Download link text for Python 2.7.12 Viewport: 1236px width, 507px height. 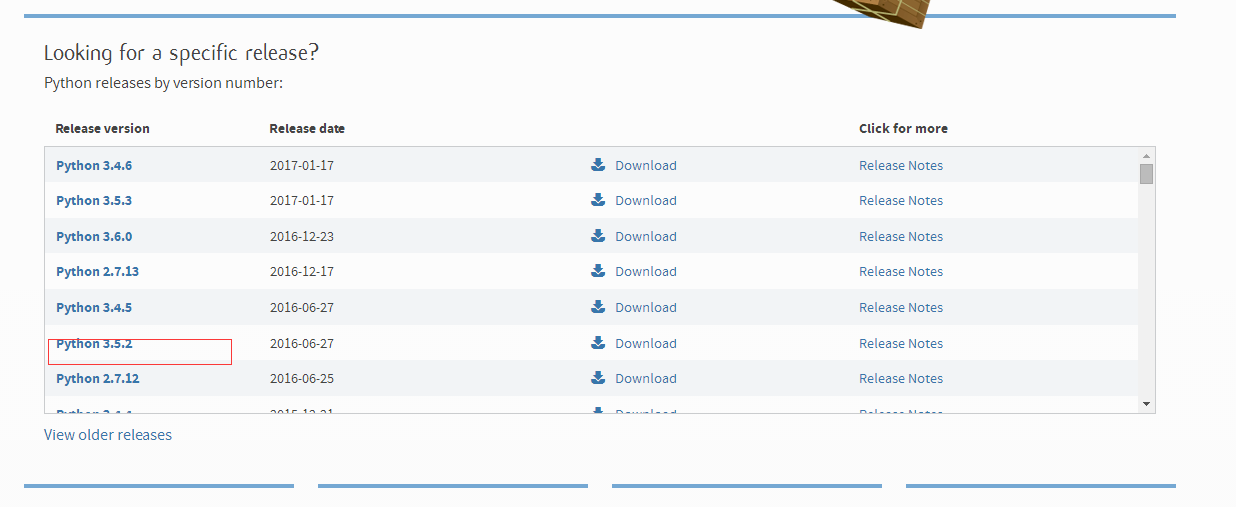646,379
